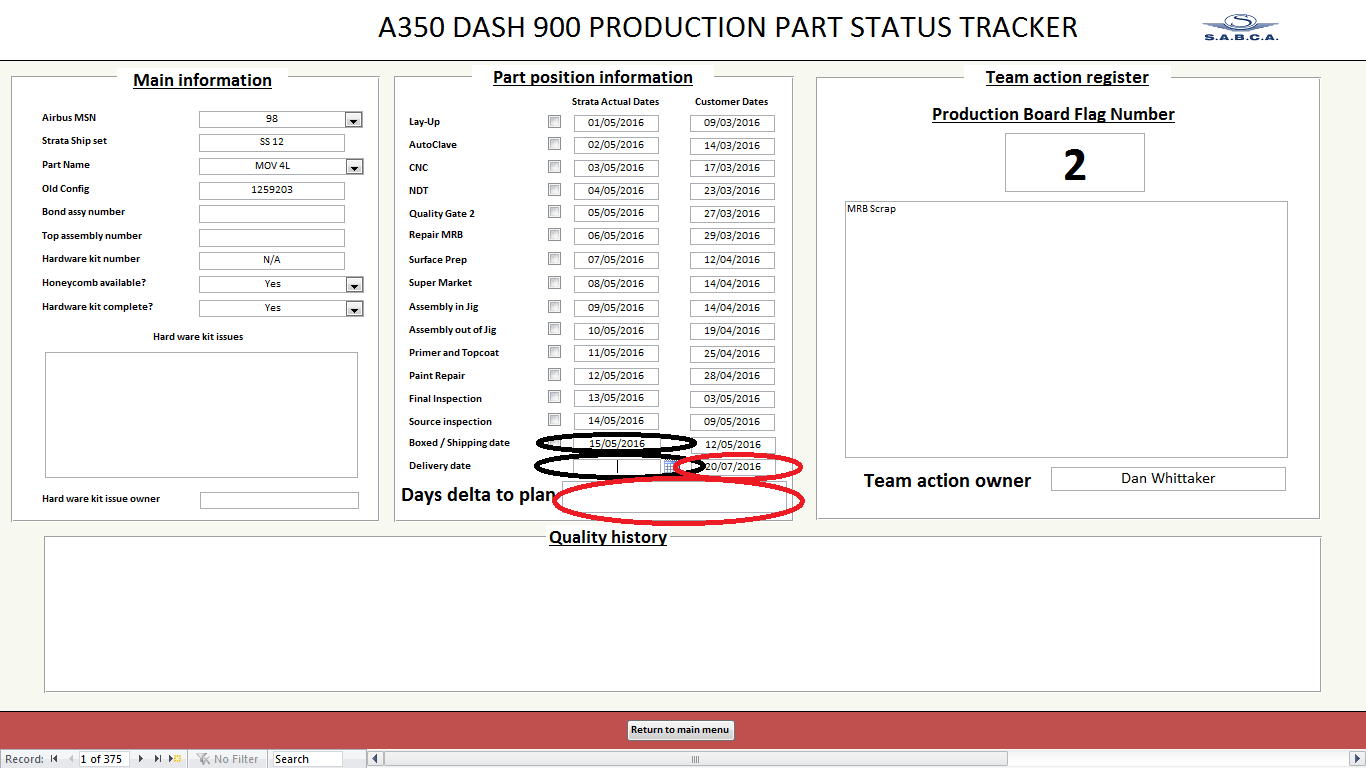Edit the Strata Ship set field
The width and height of the screenshot is (1366, 768).
pos(272,142)
